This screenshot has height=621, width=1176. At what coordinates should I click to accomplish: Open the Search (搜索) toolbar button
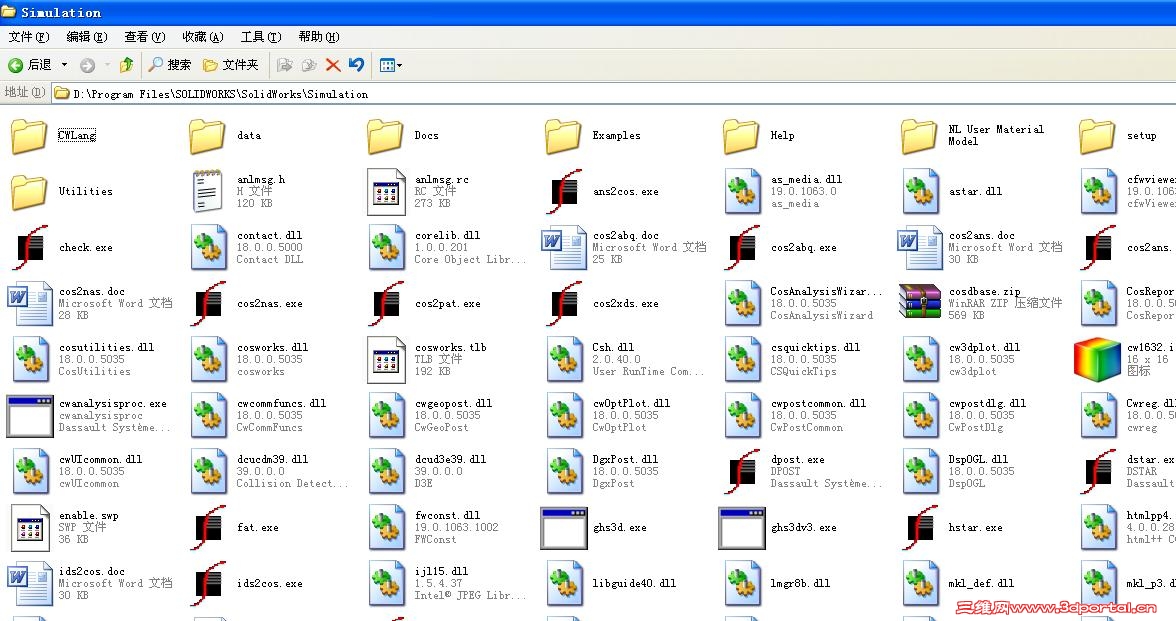click(170, 65)
